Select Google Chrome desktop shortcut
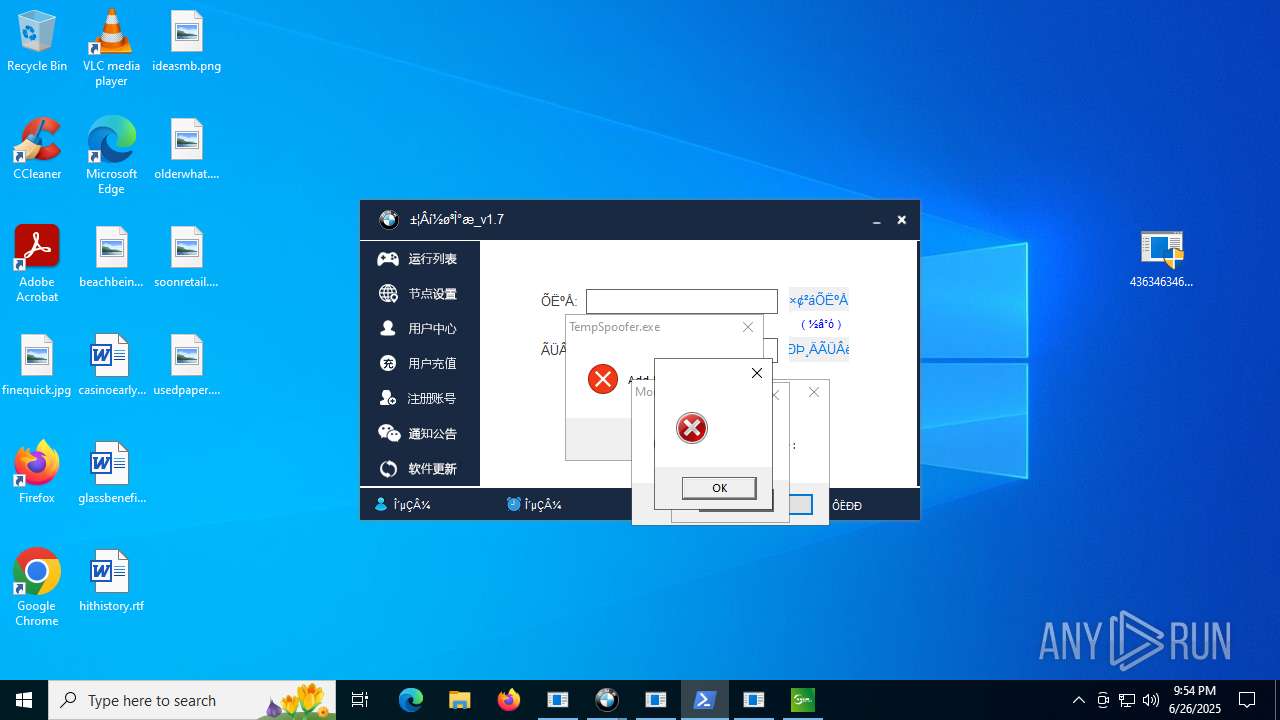 tap(37, 588)
